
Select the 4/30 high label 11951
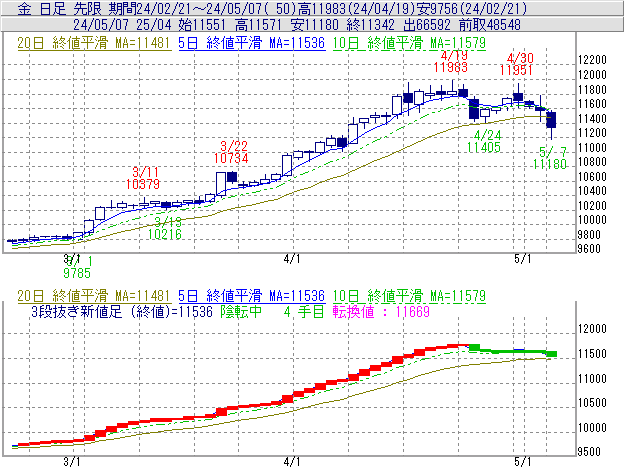(x=526, y=72)
